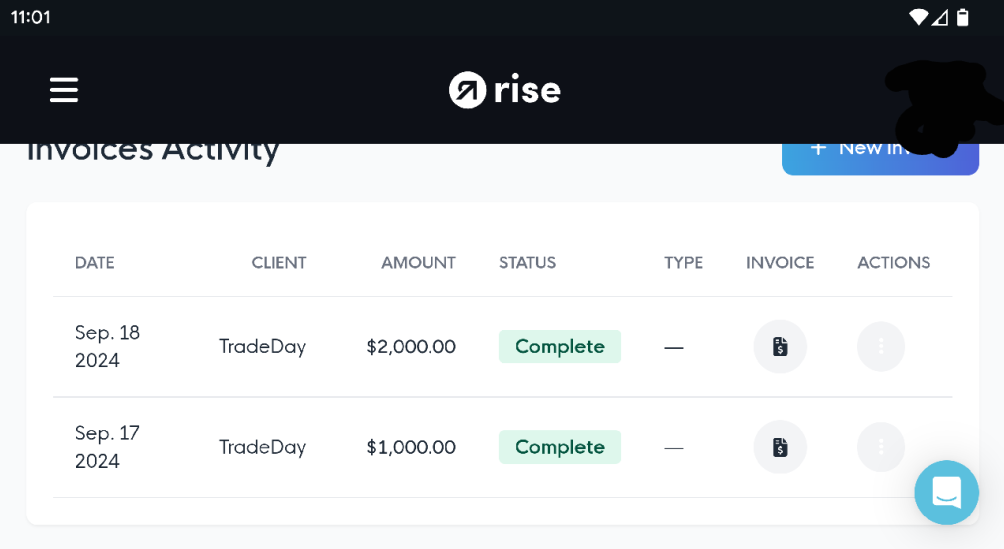This screenshot has width=1004, height=549.
Task: View invoice document for Sep. 17 entry
Action: pyautogui.click(x=780, y=447)
